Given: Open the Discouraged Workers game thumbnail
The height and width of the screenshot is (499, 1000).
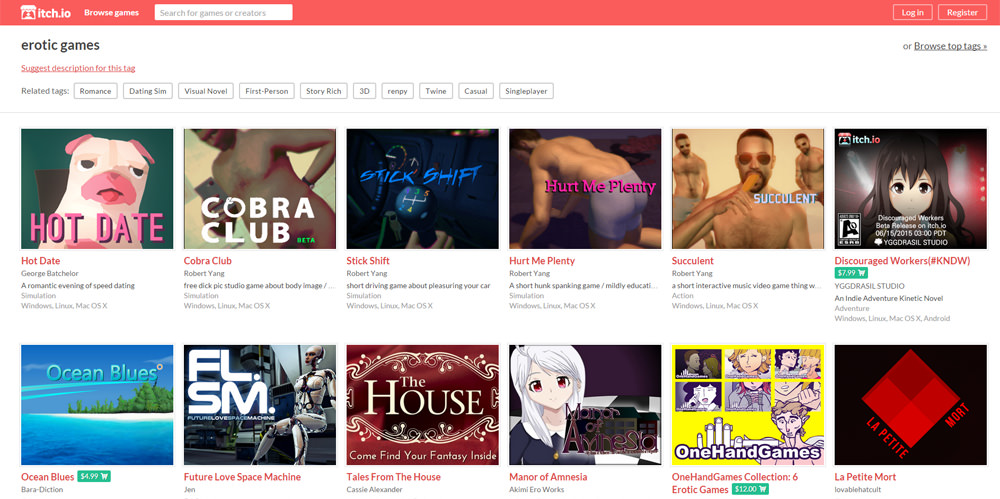Looking at the screenshot, I should [x=911, y=189].
